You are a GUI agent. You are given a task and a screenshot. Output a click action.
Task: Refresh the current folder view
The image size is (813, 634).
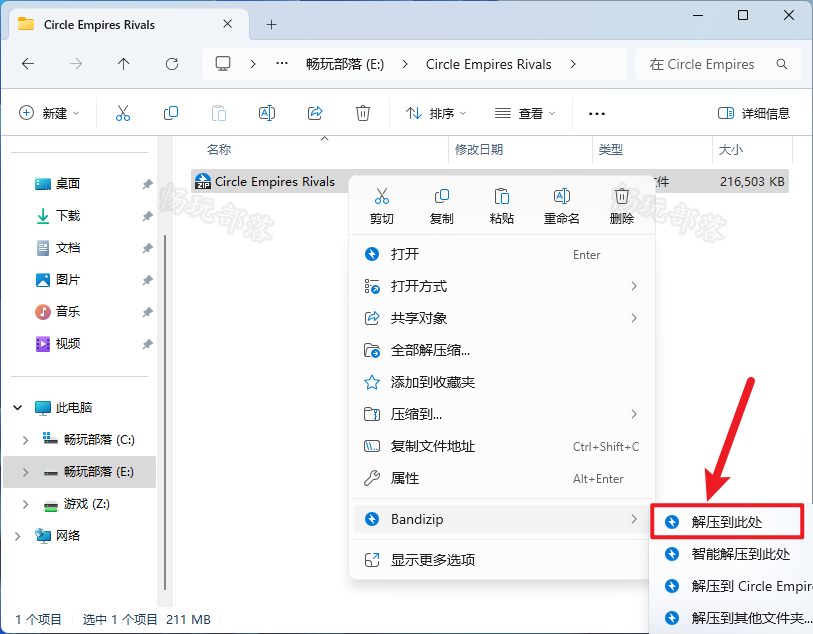pos(172,64)
